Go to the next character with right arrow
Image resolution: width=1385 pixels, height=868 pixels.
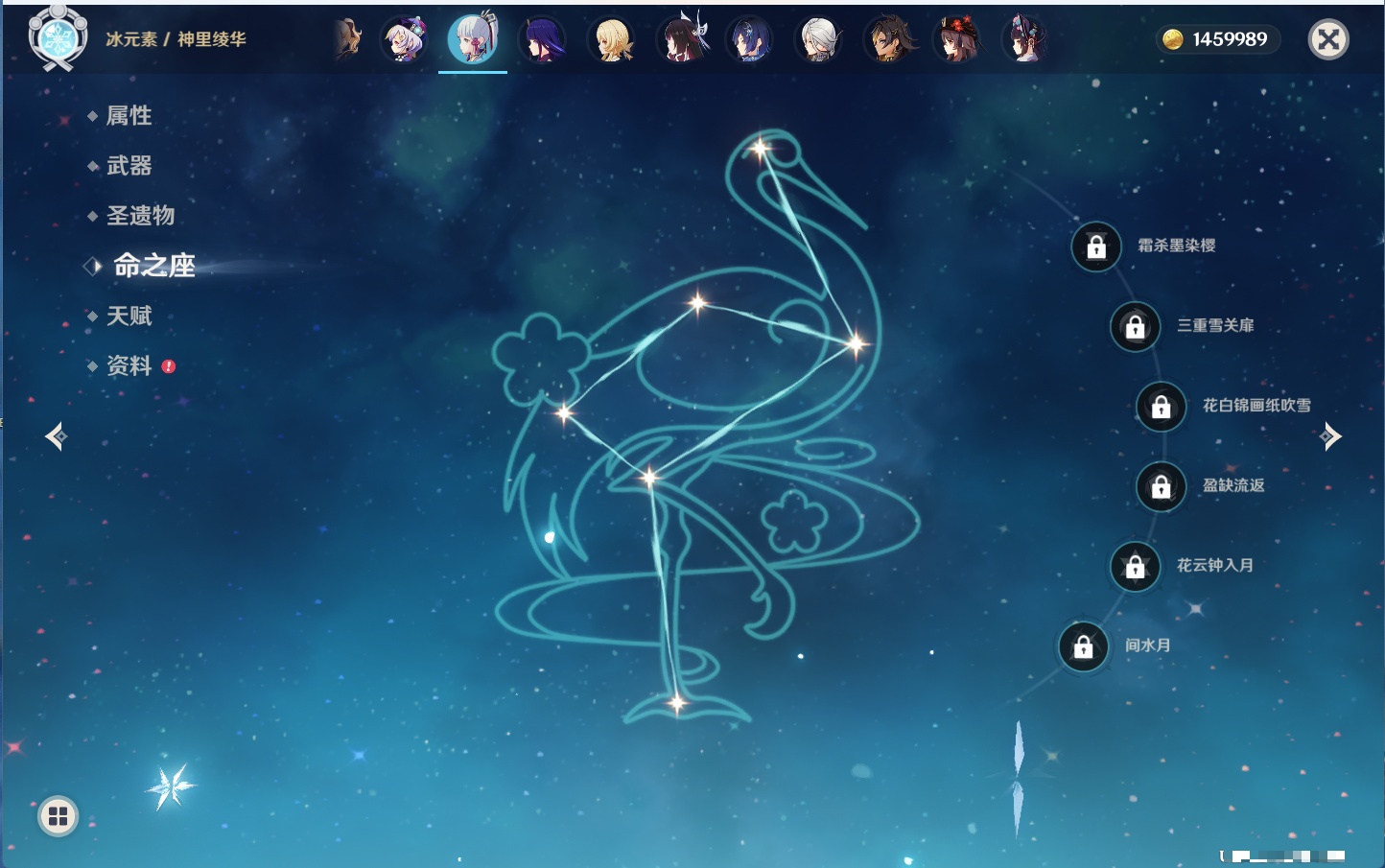[1330, 436]
